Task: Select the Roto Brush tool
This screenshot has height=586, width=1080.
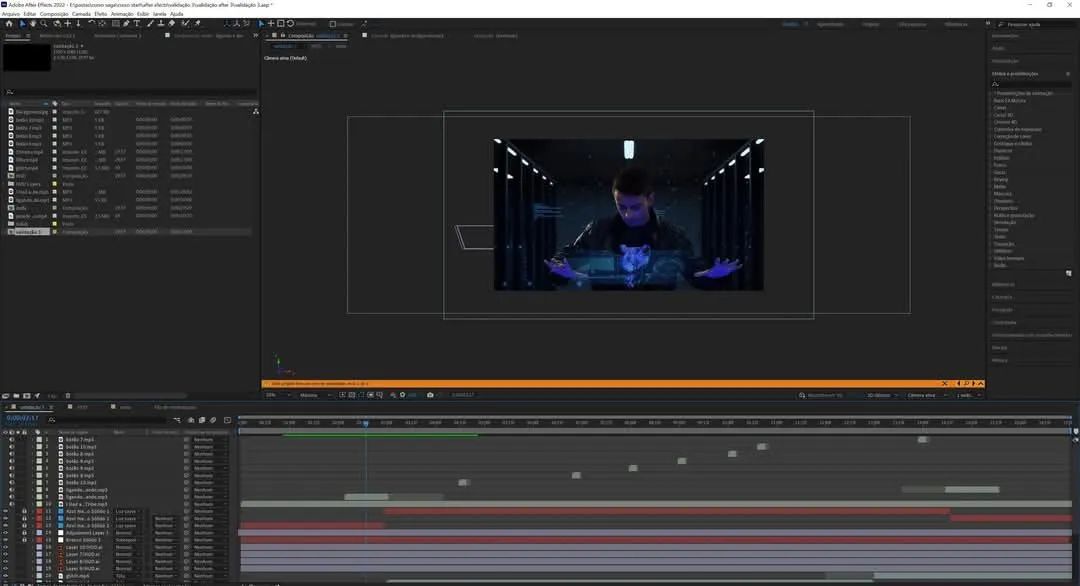Action: click(x=185, y=23)
